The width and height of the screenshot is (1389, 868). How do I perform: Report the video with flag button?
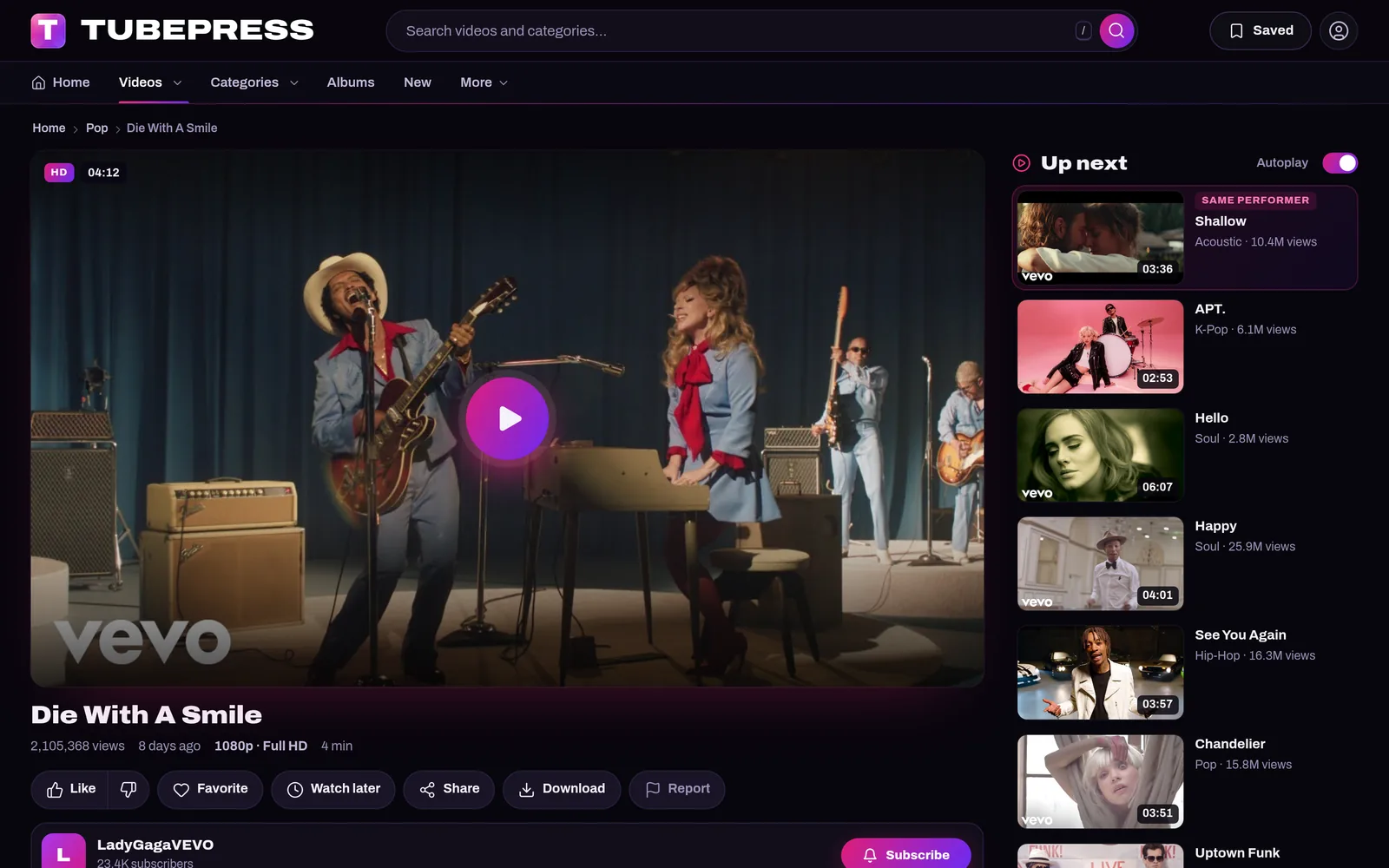pyautogui.click(x=677, y=789)
